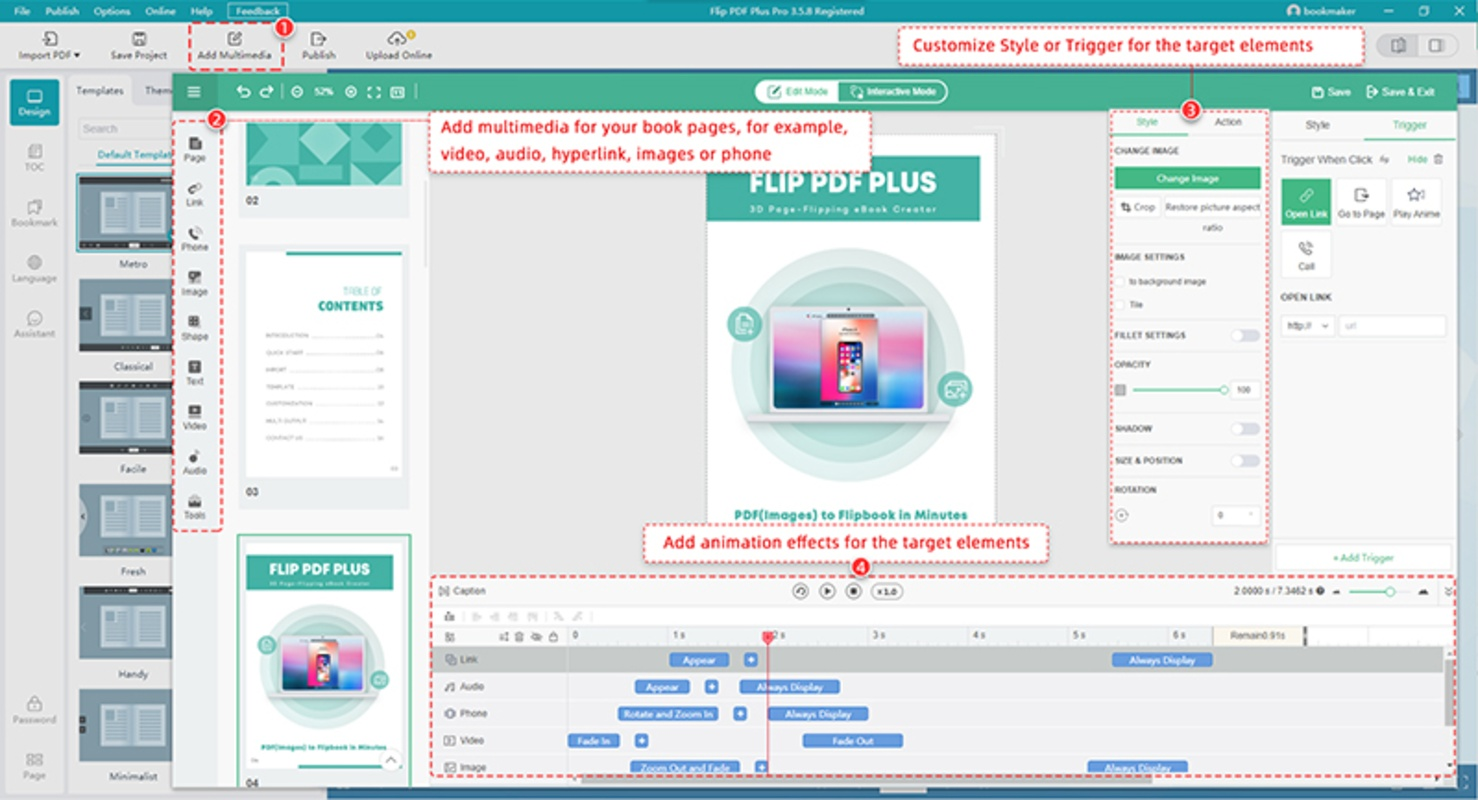Screen dimensions: 1478x800
Task: Open the Import PDF dropdown
Action: (50, 46)
